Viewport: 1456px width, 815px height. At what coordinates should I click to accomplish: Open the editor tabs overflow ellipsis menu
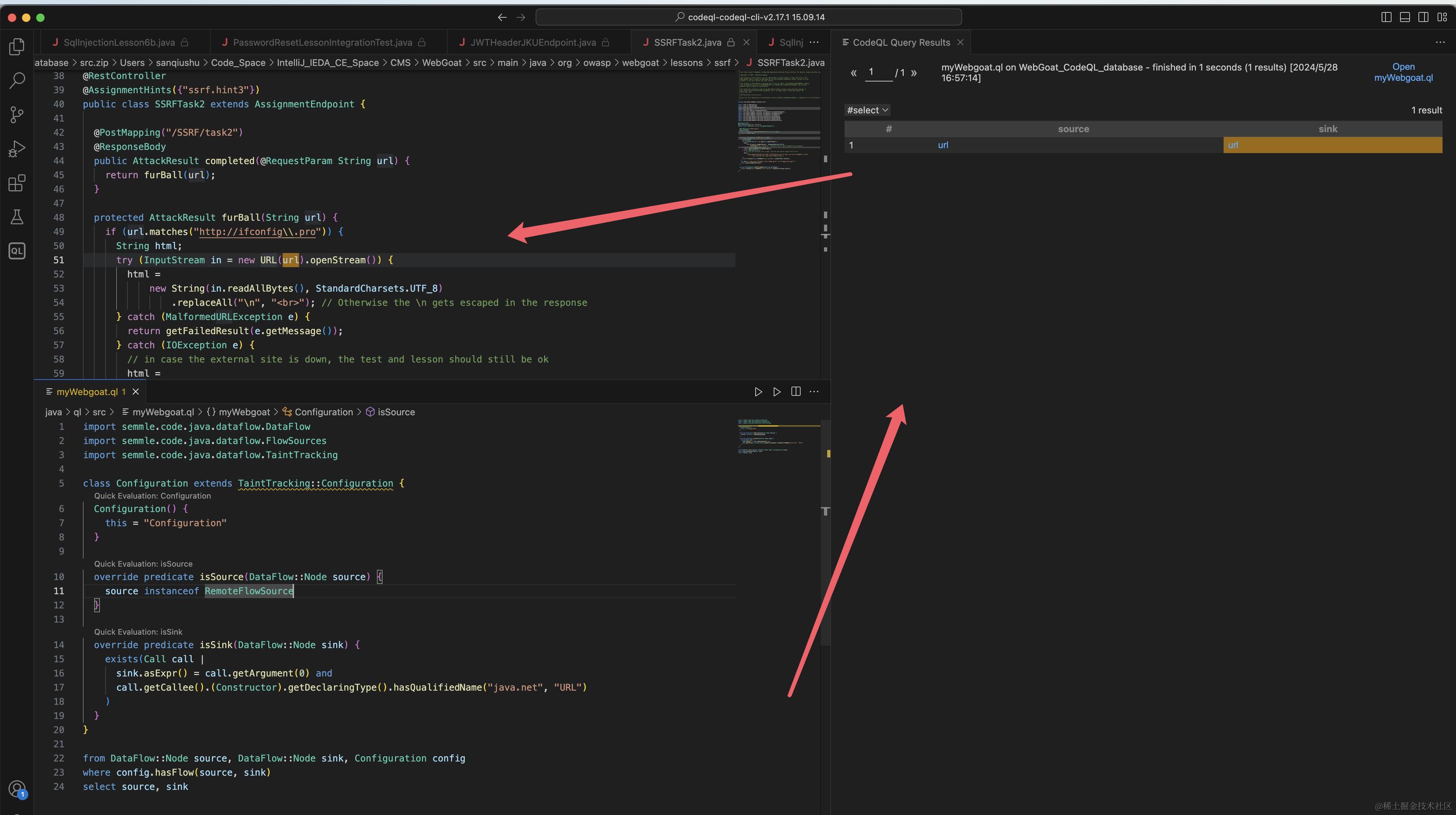point(814,42)
